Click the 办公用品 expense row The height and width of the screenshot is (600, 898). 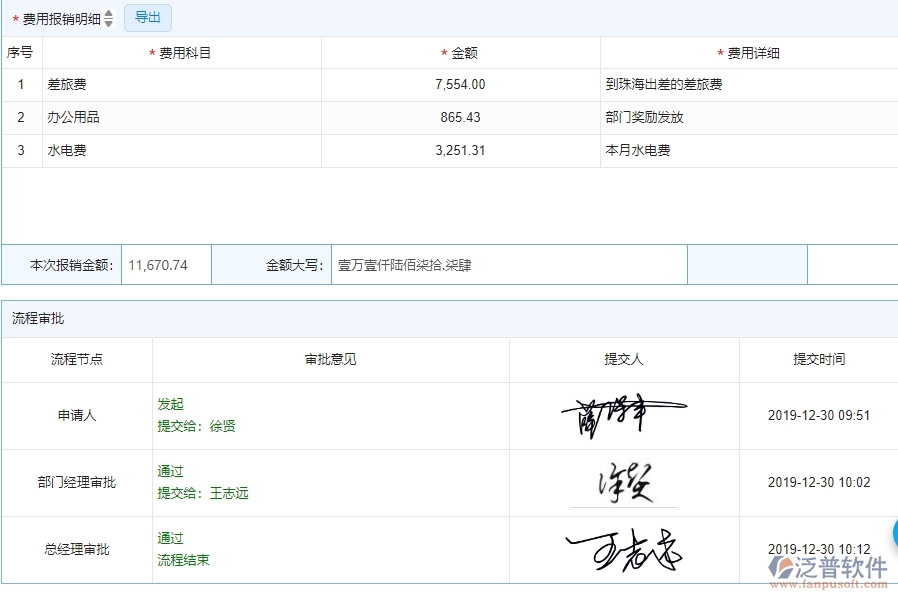[x=200, y=117]
